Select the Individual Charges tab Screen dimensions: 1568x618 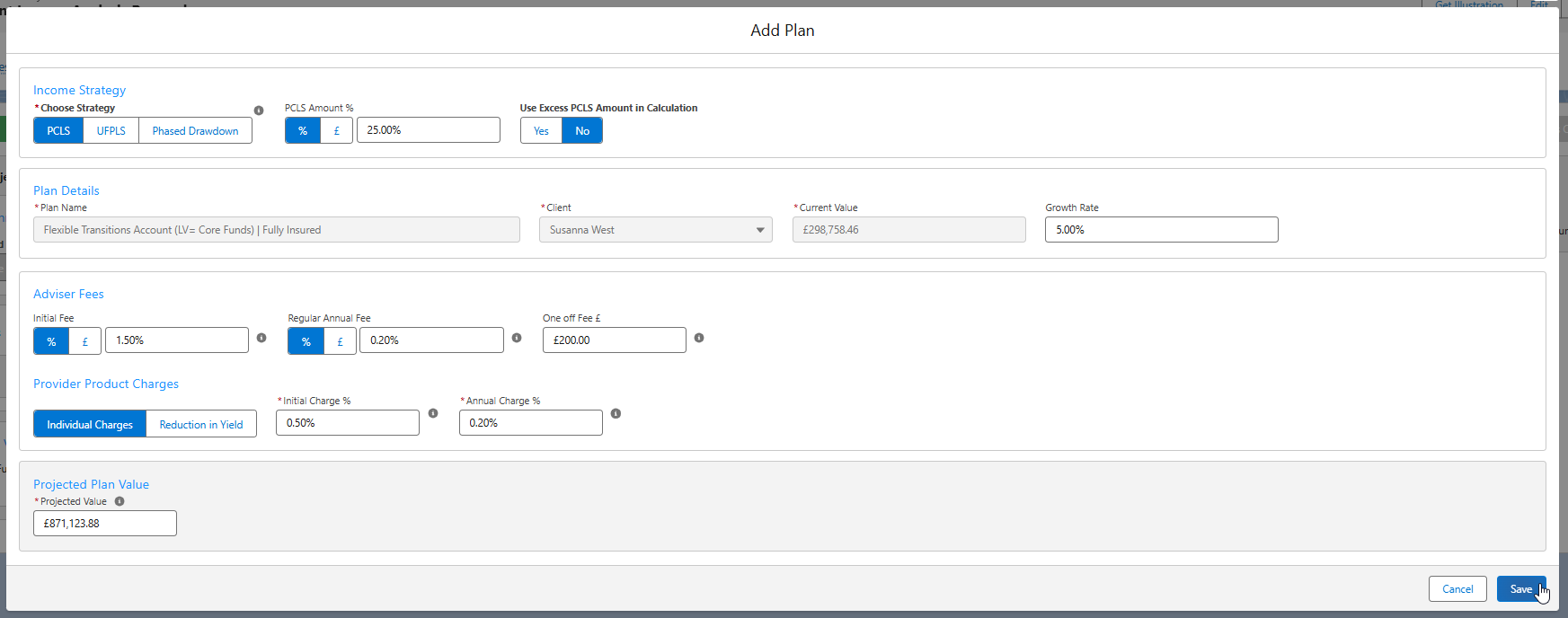click(90, 424)
